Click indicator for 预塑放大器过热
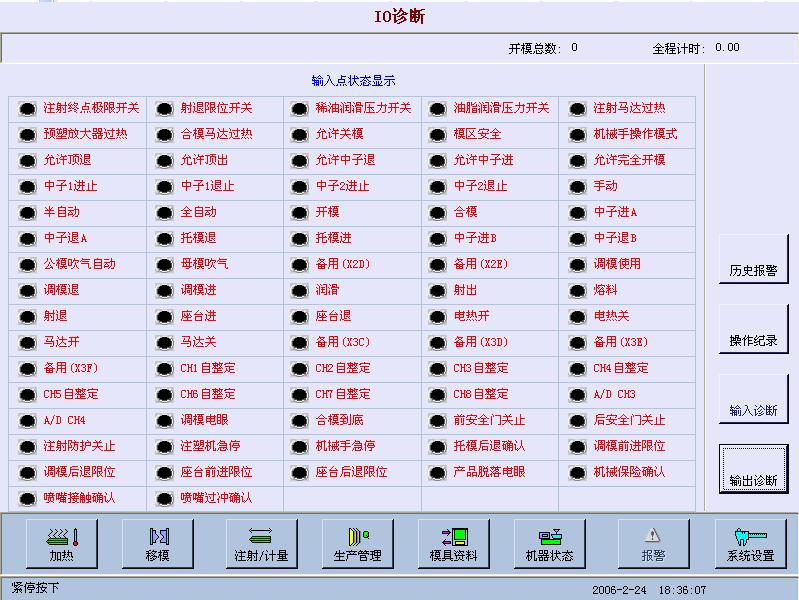799x600 pixels. [x=28, y=135]
